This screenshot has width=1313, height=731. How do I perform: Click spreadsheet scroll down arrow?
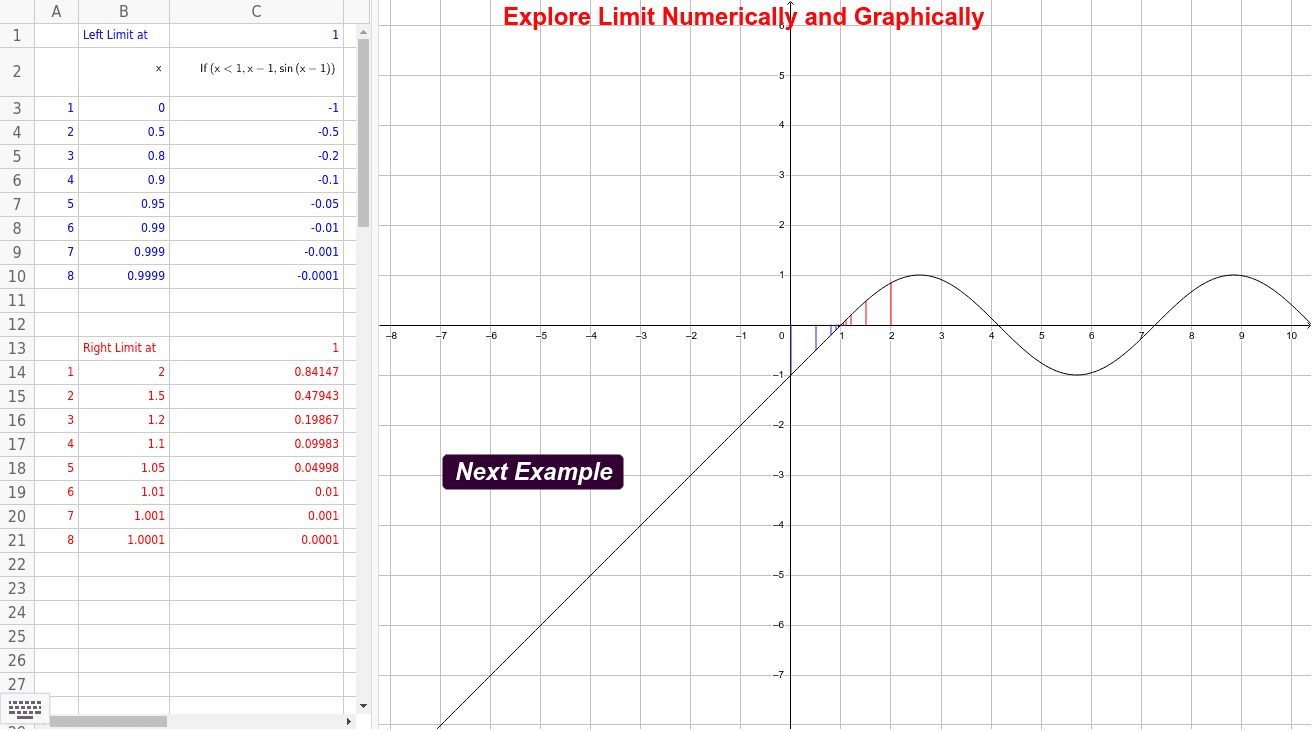364,705
